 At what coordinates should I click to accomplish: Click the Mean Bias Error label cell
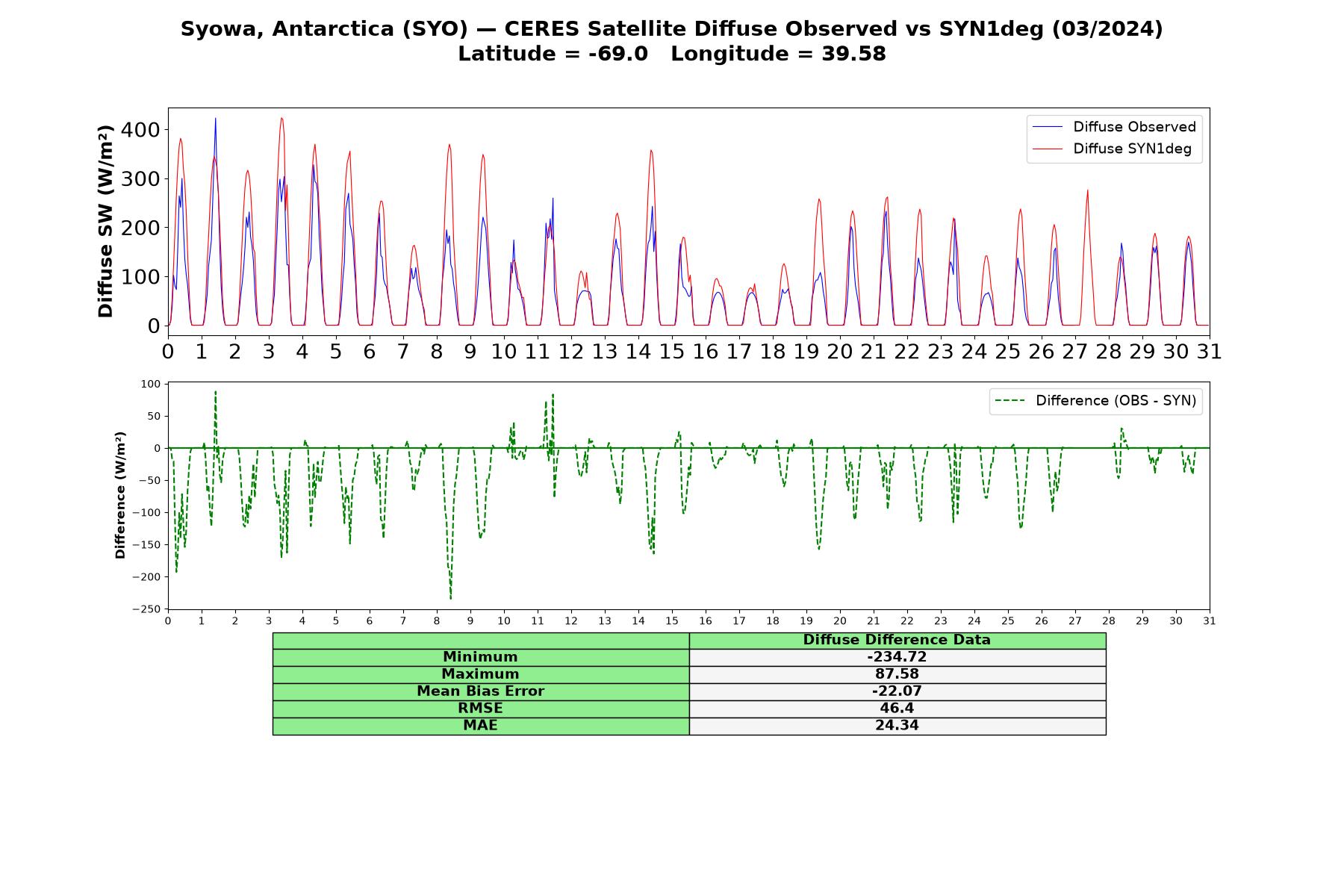coord(480,691)
